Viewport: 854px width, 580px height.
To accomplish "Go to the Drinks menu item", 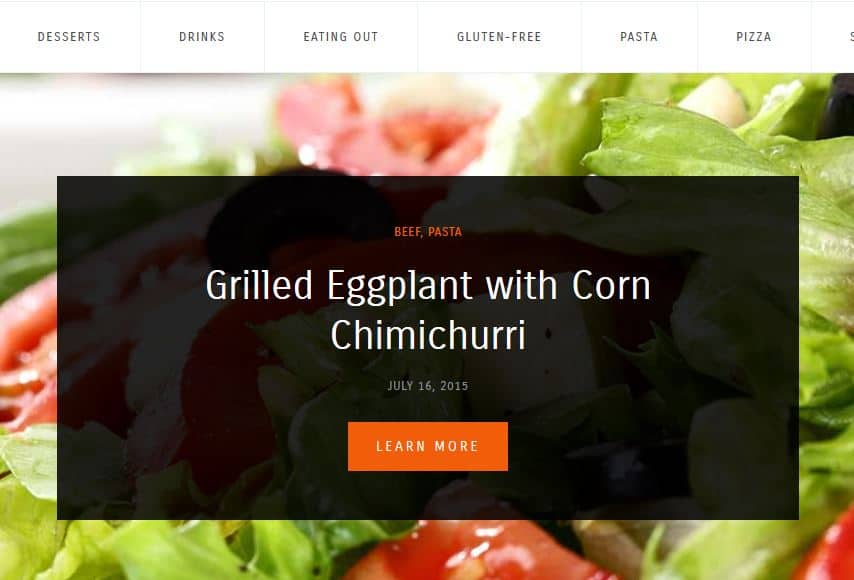I will point(202,36).
